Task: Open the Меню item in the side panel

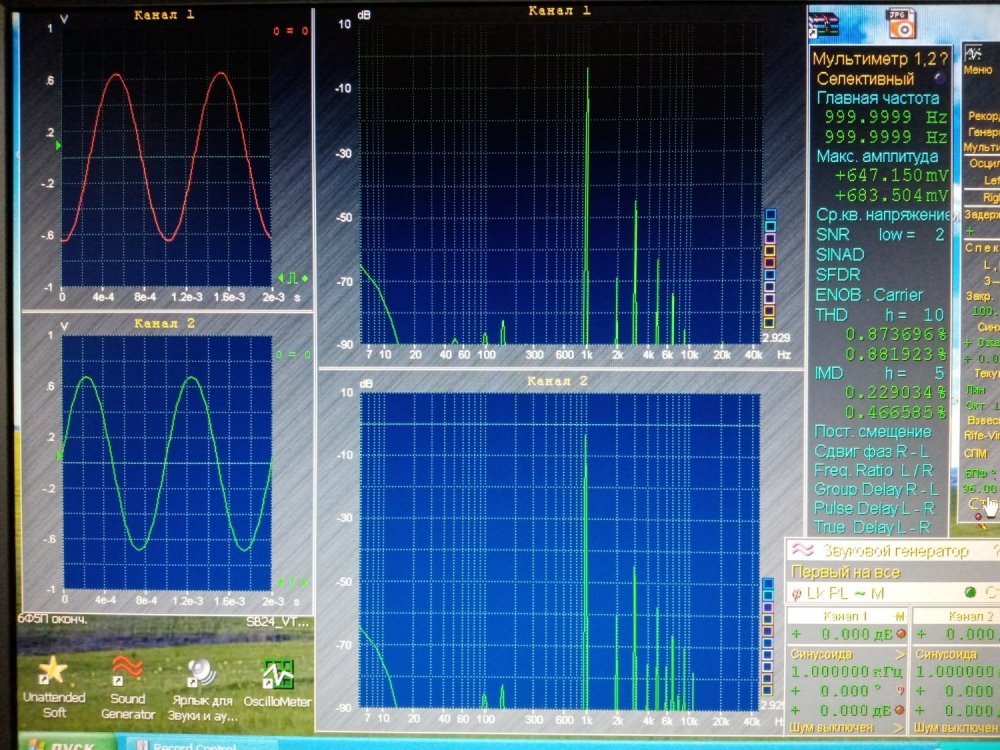Action: point(977,70)
